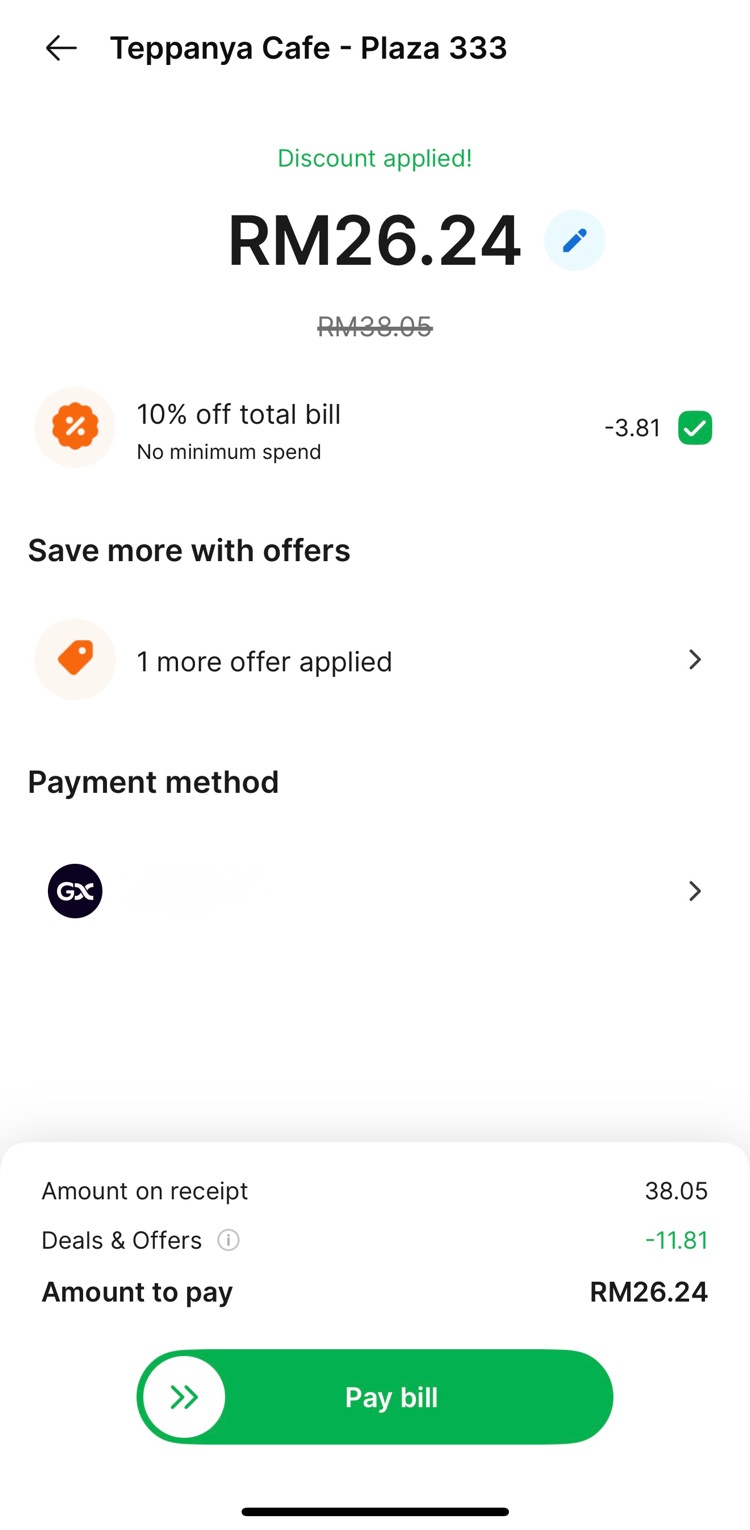Open Deals & Offers info tooltip icon

click(229, 1241)
